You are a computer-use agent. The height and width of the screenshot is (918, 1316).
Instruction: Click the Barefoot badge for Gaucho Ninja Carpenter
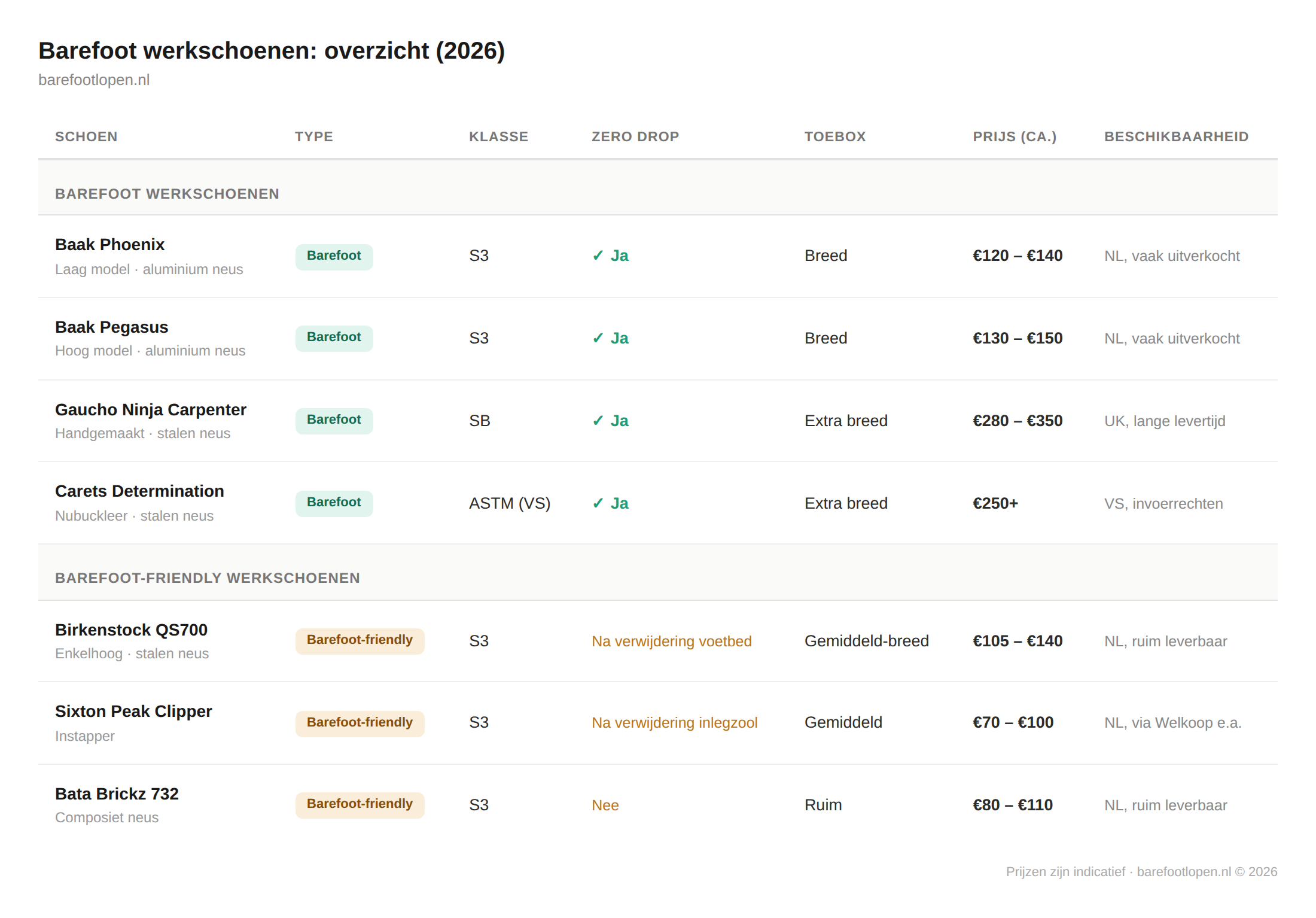point(334,420)
